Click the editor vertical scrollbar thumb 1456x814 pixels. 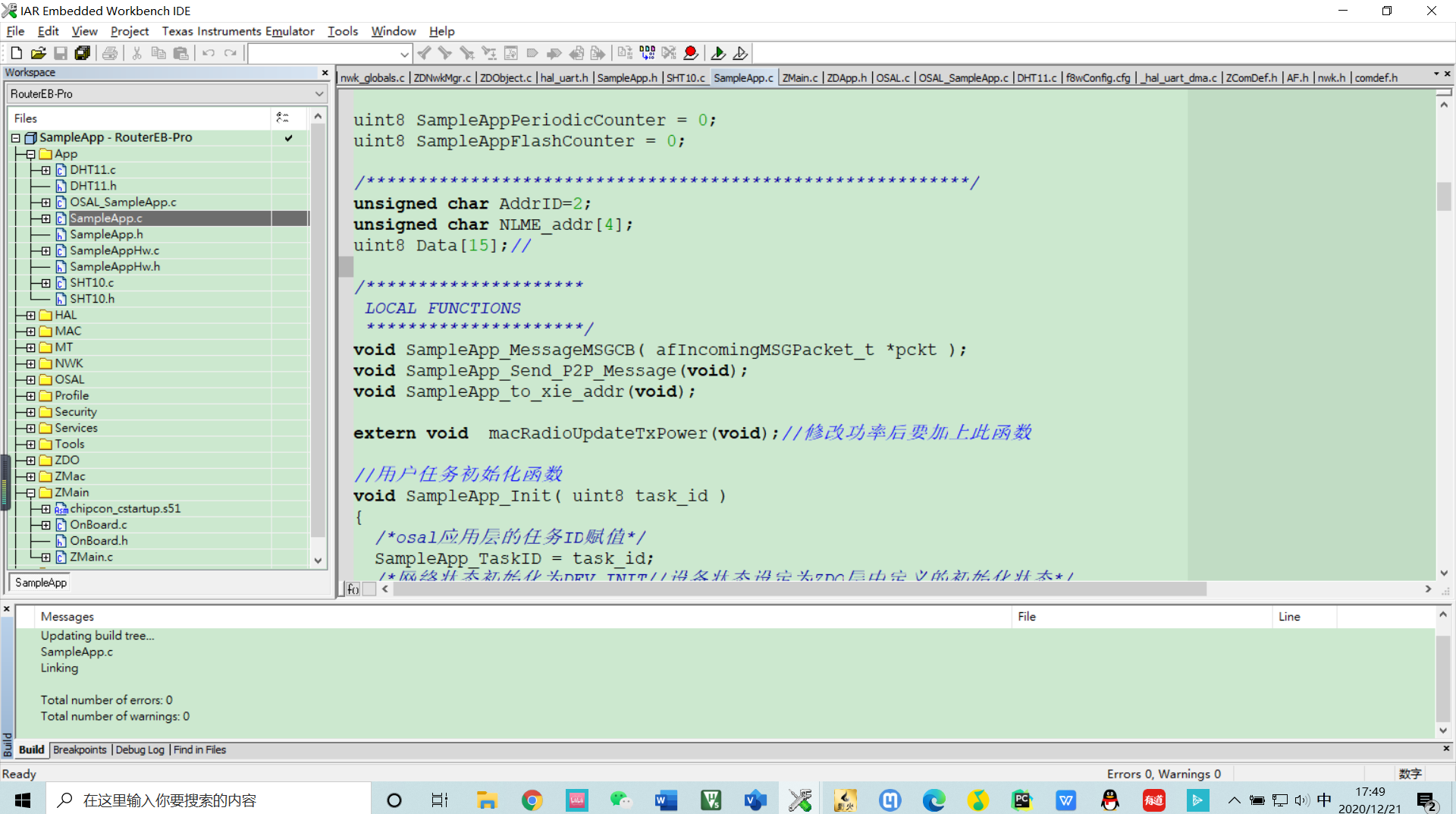[x=1444, y=196]
